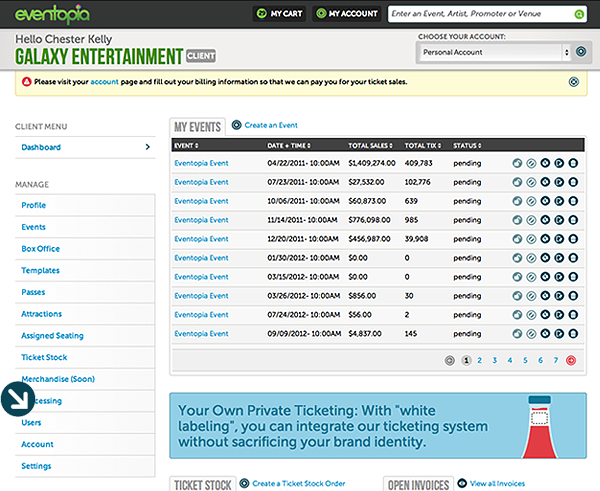Click the 102,776 total tix value
The height and width of the screenshot is (491, 600).
417,182
